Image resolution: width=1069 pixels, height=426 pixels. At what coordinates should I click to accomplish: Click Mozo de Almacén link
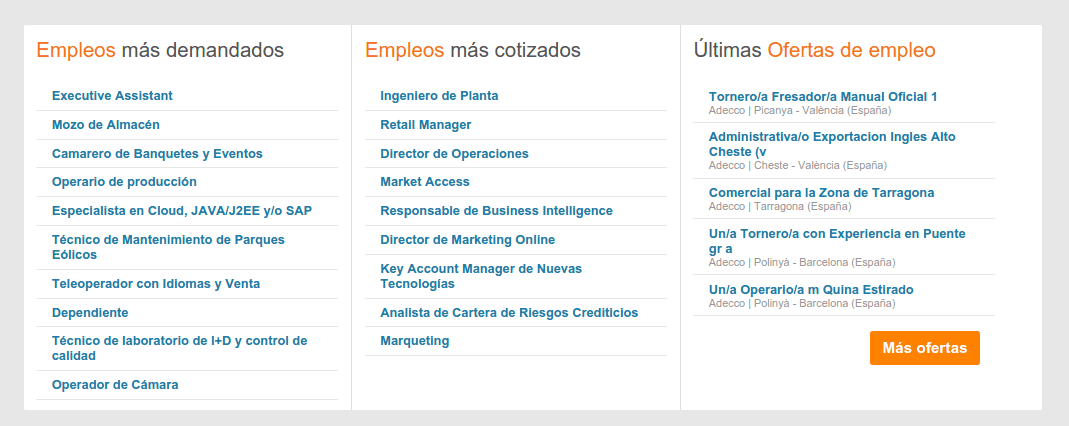[x=106, y=125]
